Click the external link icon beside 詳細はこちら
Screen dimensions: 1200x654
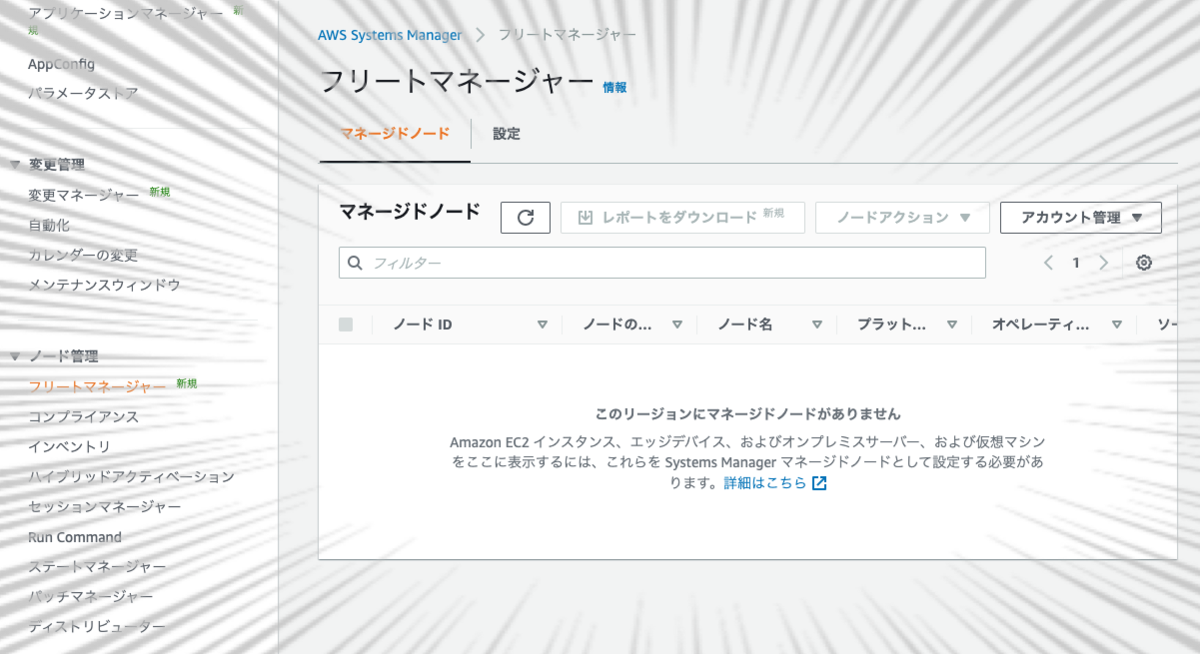point(819,483)
